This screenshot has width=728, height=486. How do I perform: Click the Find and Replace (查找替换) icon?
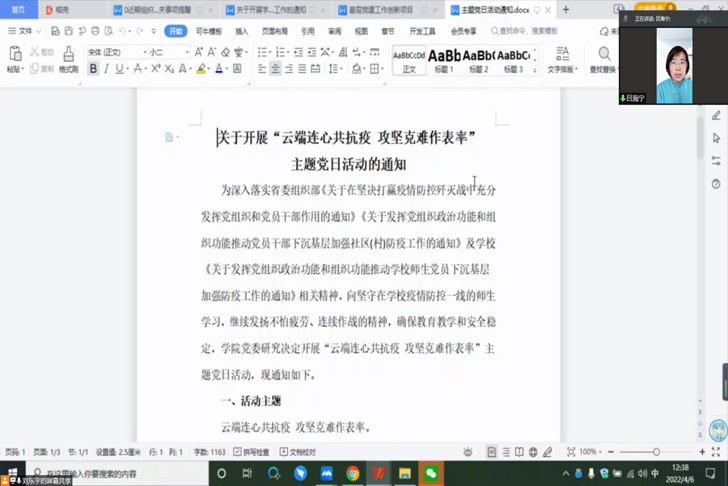603,57
